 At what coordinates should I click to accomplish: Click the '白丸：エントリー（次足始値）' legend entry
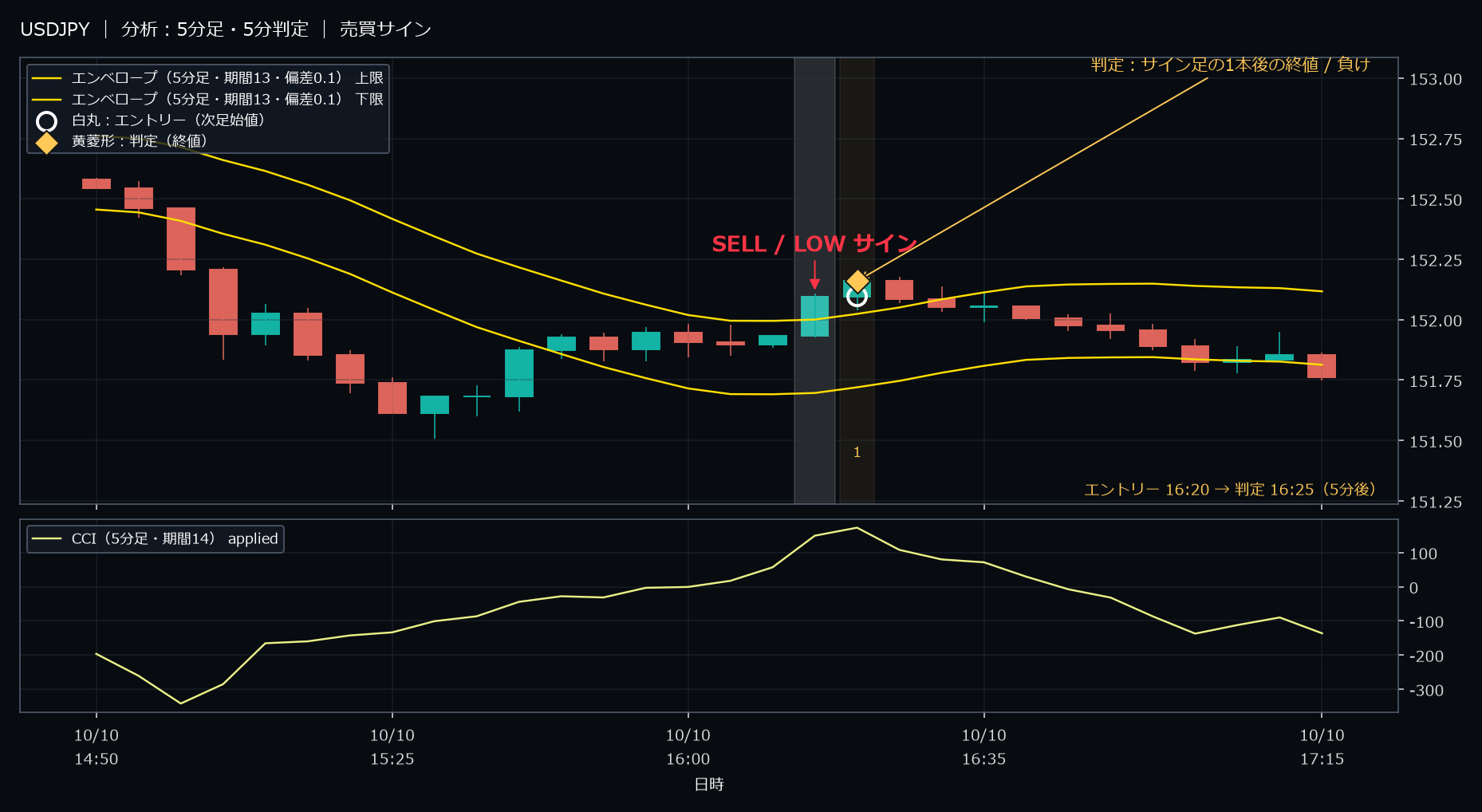click(152, 120)
